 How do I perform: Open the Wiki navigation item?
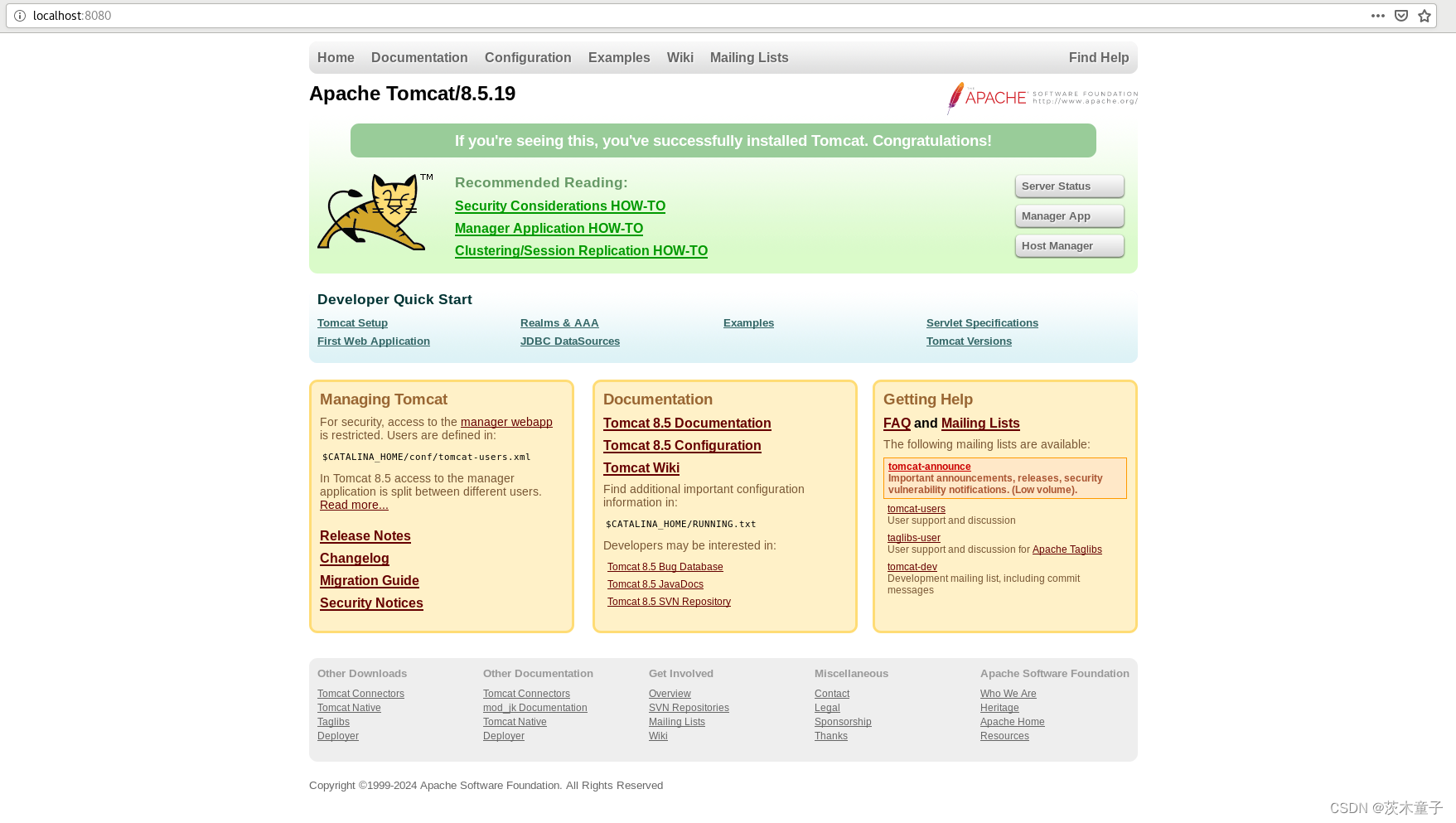(x=680, y=58)
